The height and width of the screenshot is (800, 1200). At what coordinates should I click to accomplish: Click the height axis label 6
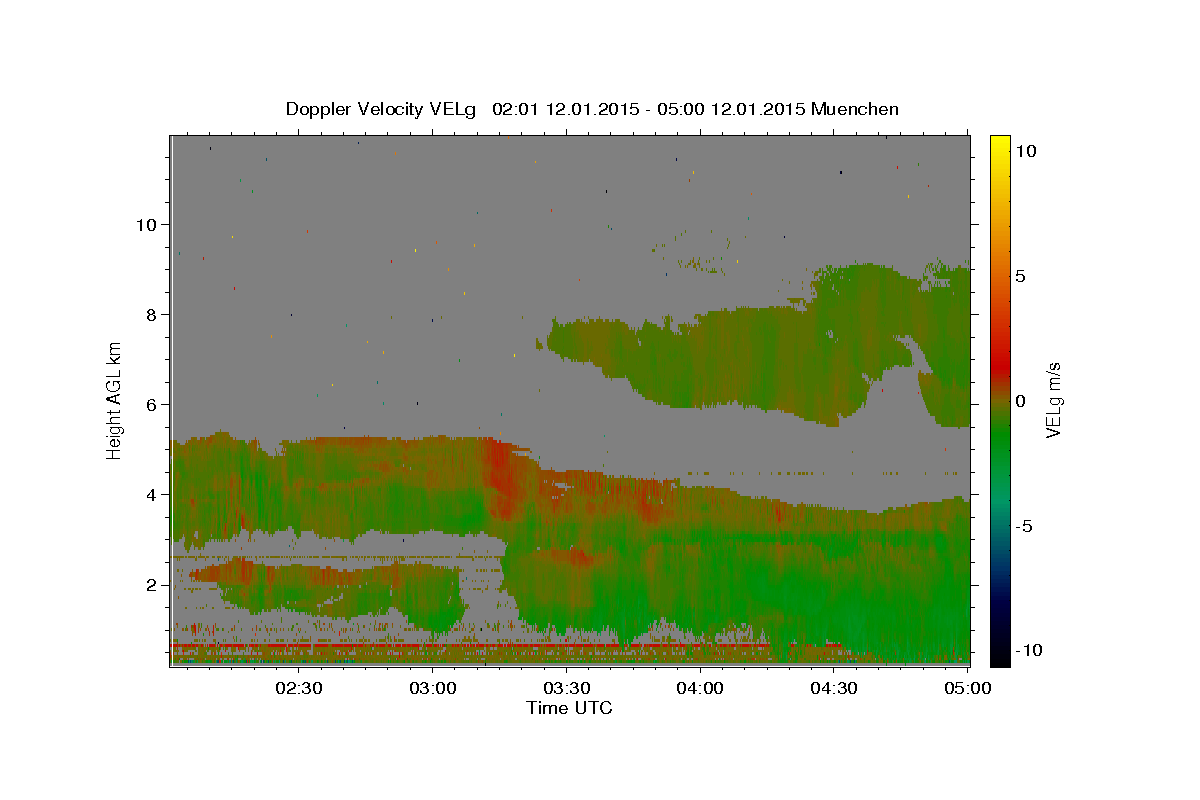[152, 405]
